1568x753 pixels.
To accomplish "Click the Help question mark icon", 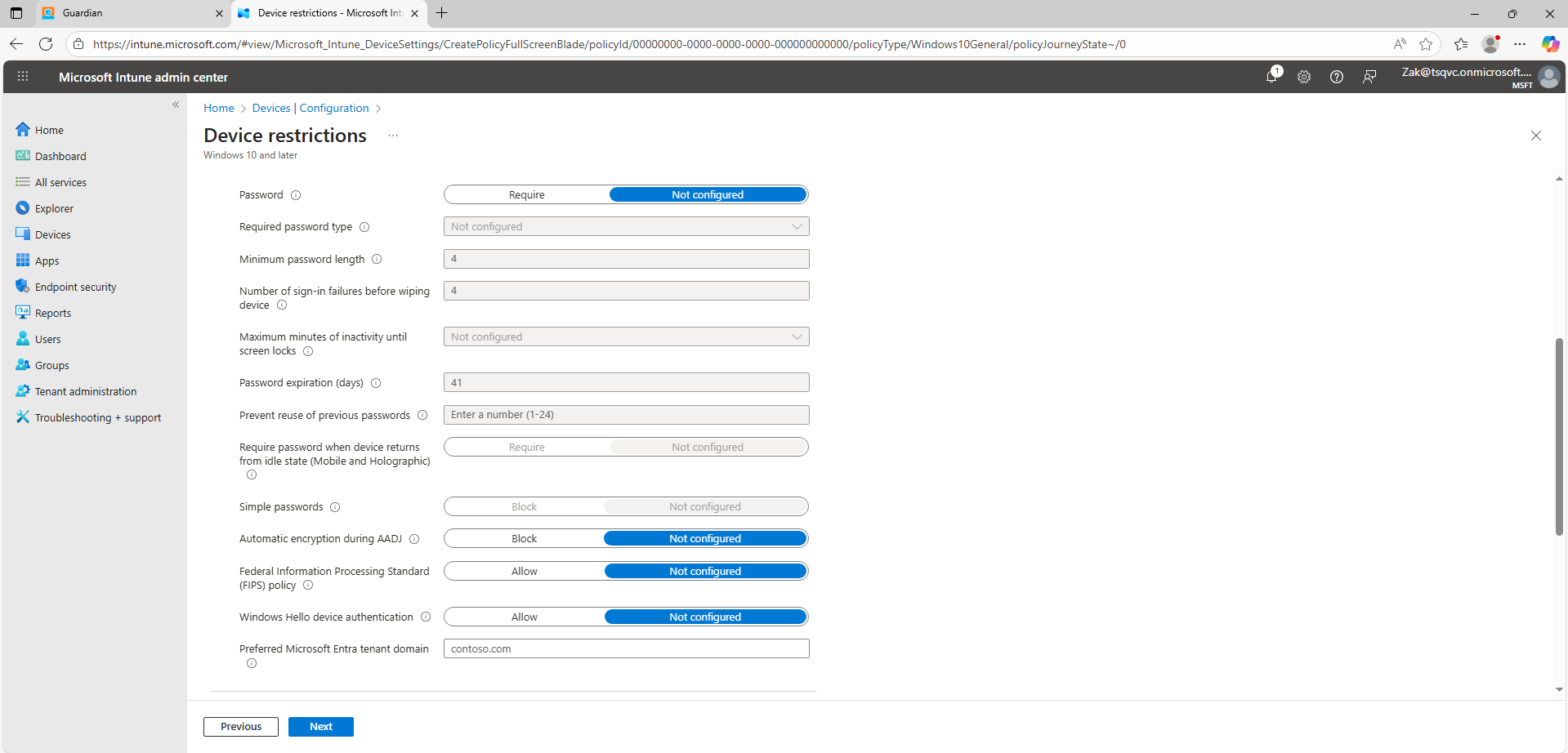I will click(1337, 77).
